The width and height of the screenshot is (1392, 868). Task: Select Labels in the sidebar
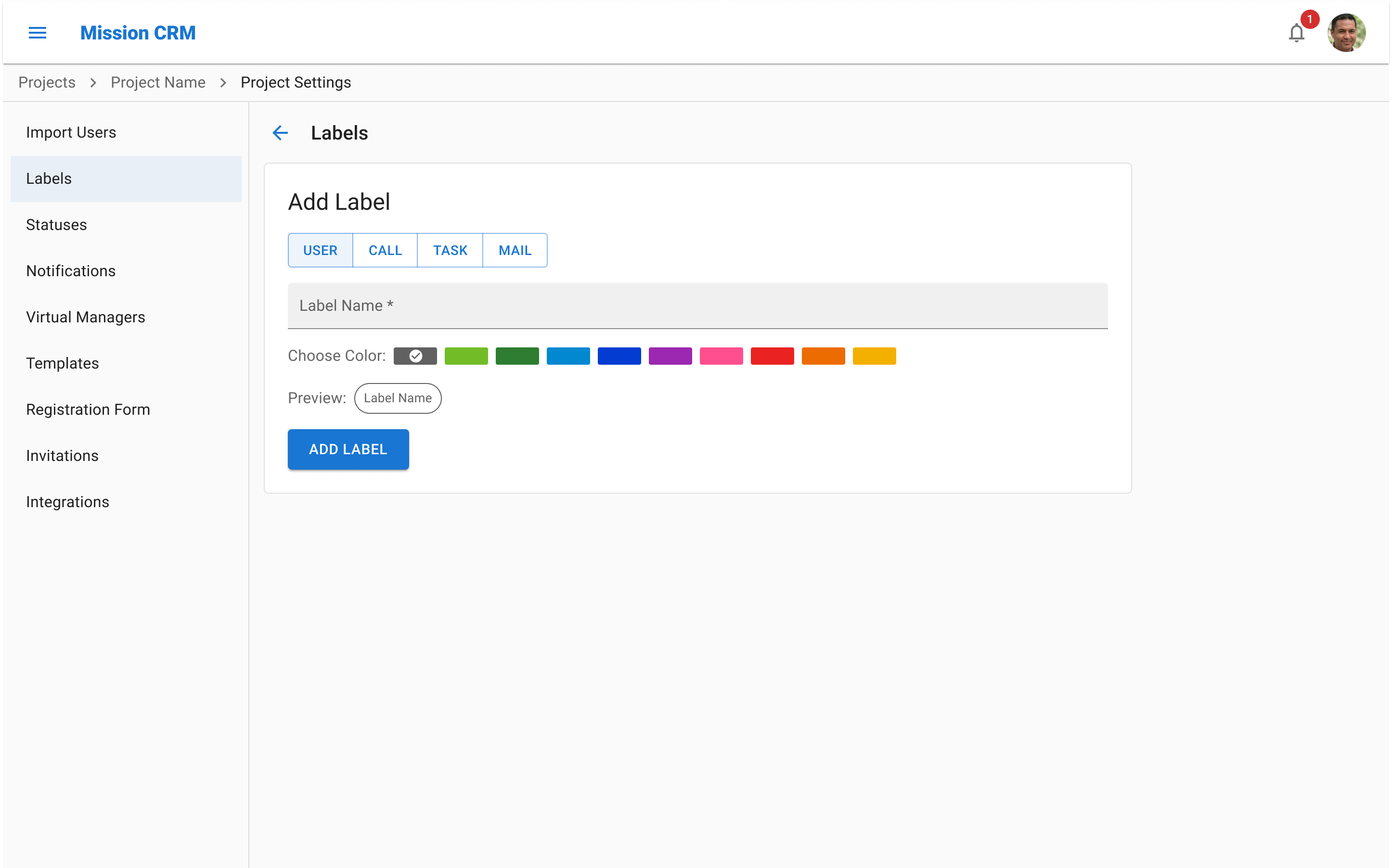coord(126,179)
